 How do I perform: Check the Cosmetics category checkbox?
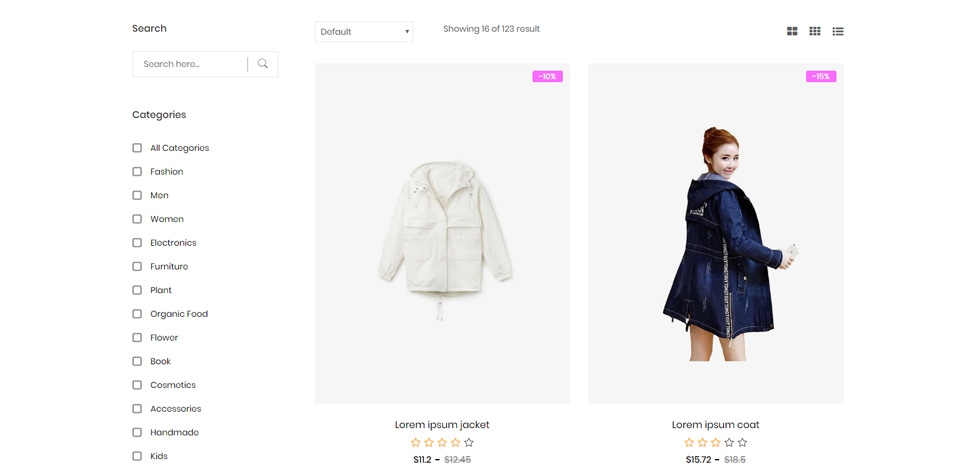tap(137, 385)
